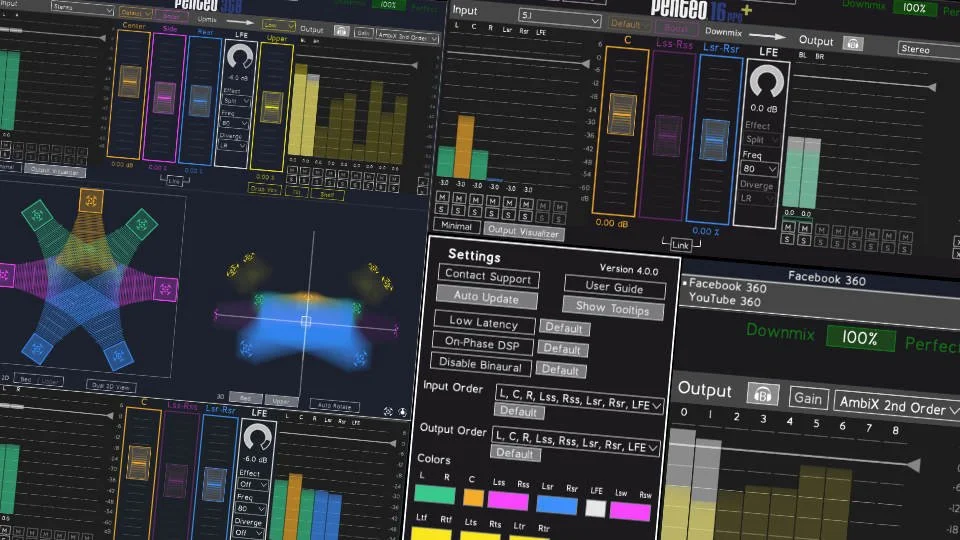Click the white LFE color swatch in Settings
Screen dimensions: 960x540
(x=596, y=508)
